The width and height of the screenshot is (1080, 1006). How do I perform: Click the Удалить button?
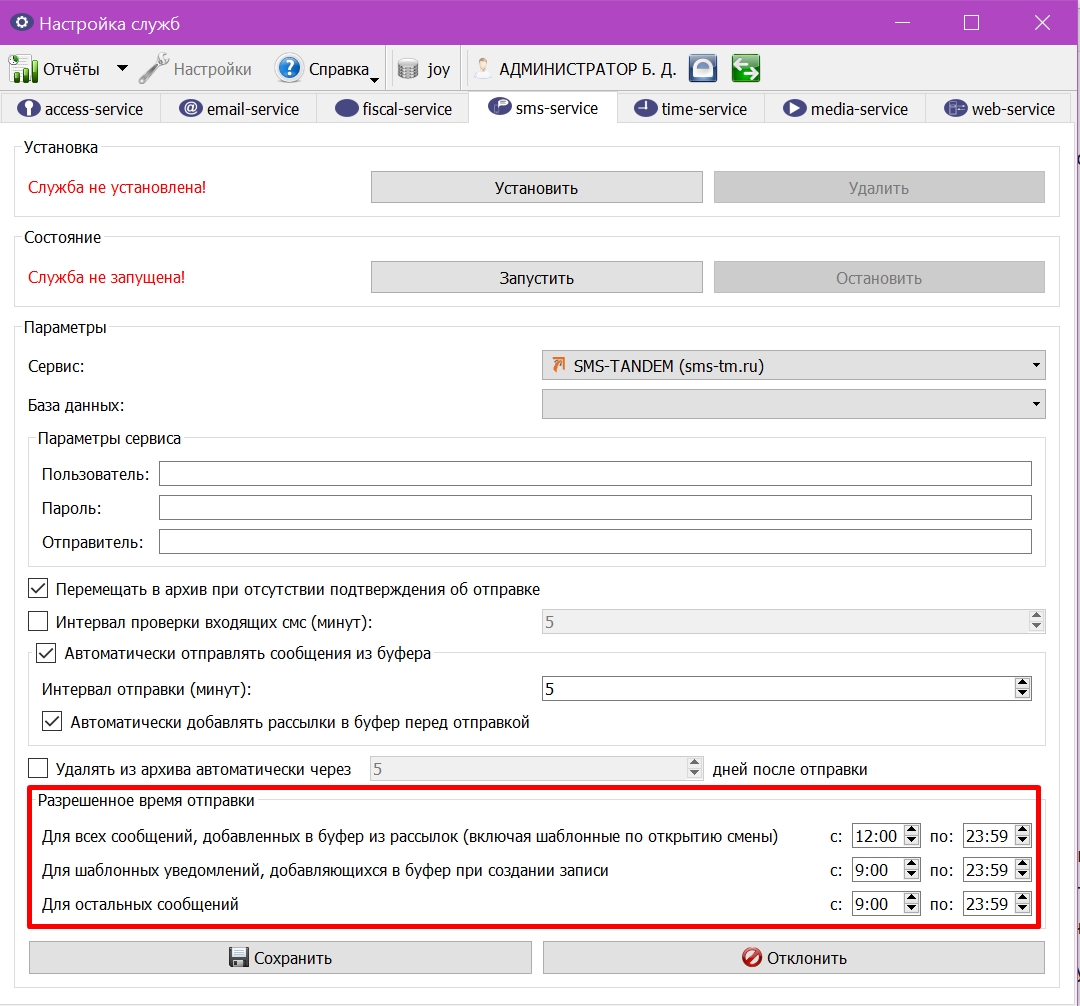[x=879, y=187]
